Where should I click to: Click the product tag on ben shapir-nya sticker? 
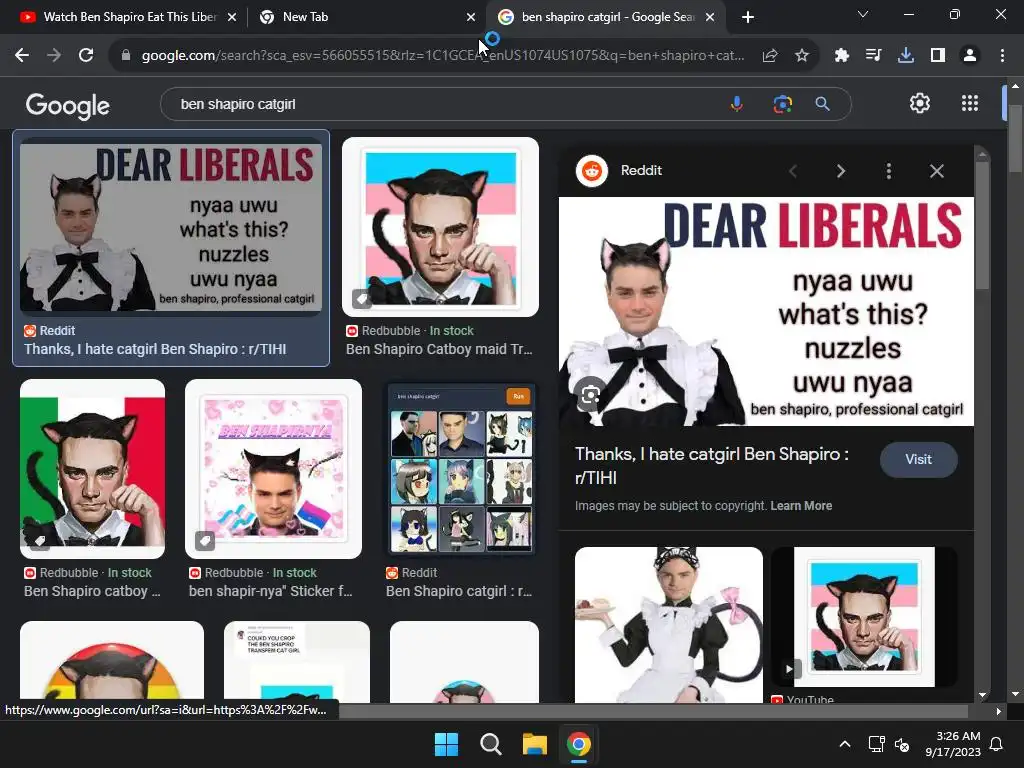[204, 541]
